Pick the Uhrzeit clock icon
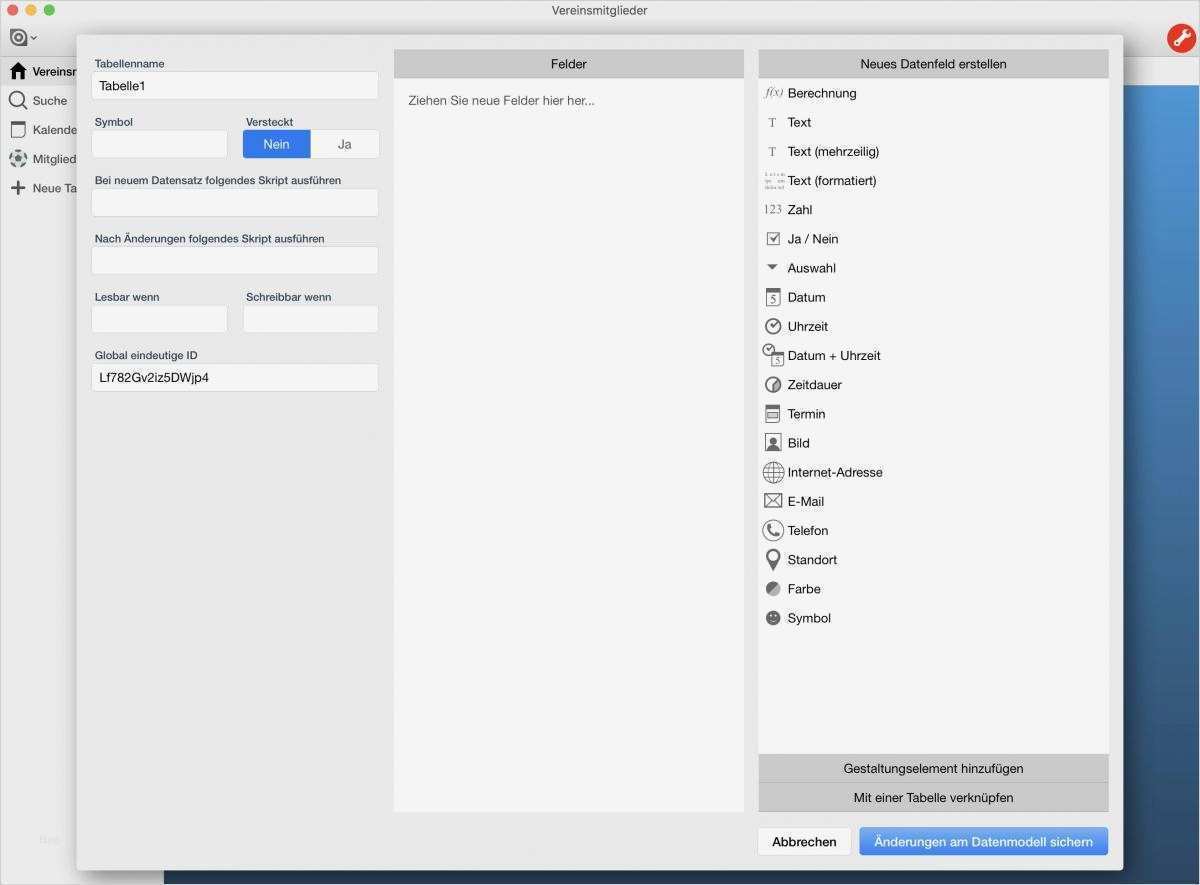This screenshot has width=1200, height=885. [772, 326]
